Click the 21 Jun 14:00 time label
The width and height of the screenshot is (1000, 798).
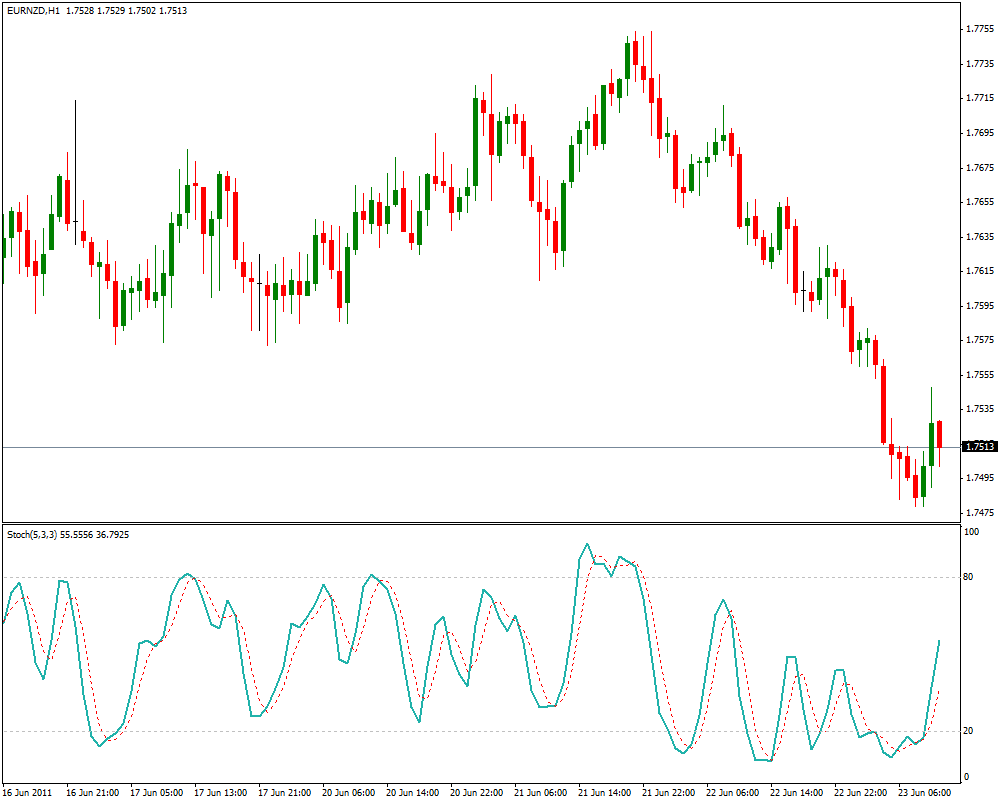click(605, 792)
